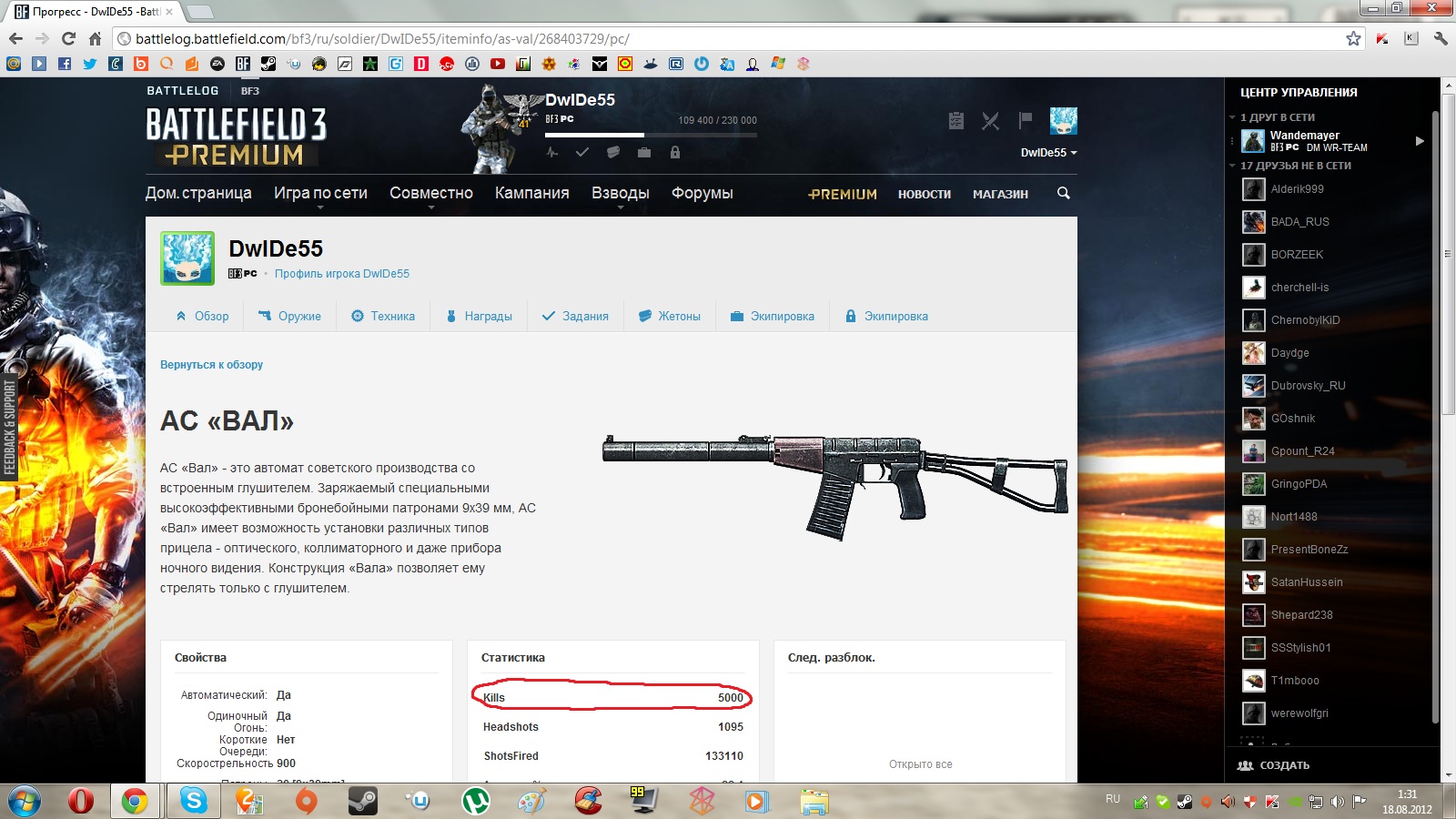The image size is (1456, 819).
Task: Click the Windows Start button
Action: coord(25,801)
